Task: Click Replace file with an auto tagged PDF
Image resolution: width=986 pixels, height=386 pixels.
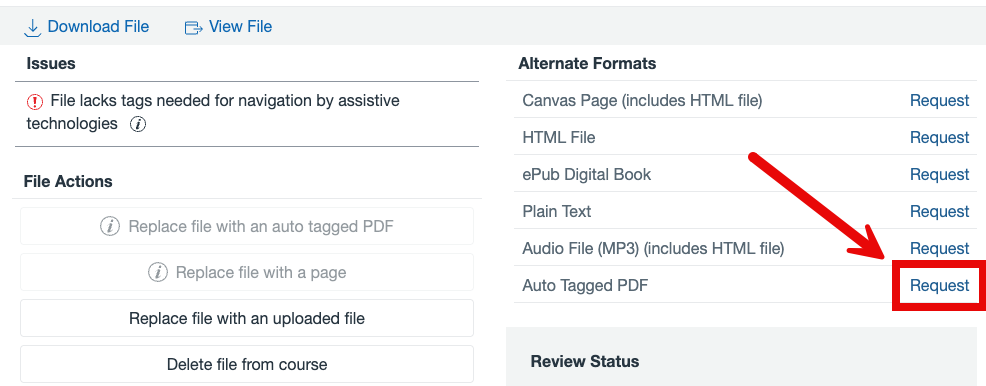Action: pyautogui.click(x=246, y=226)
